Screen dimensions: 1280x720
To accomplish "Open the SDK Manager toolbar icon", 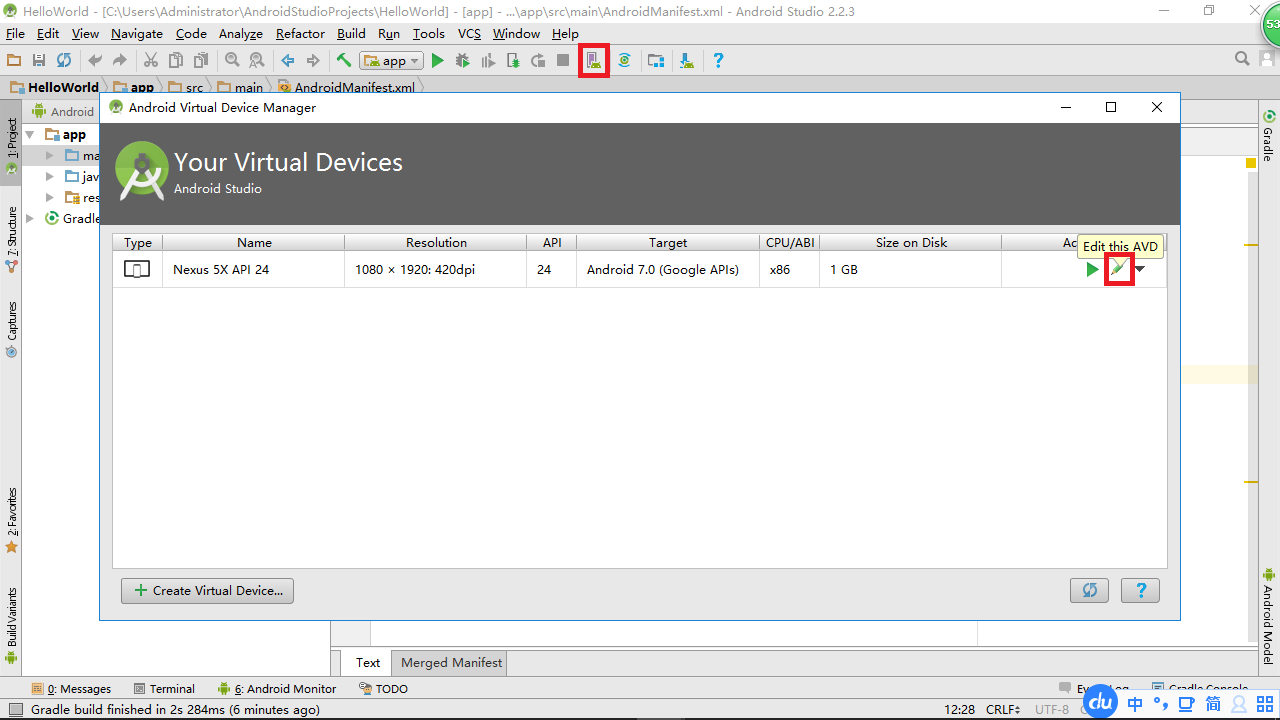I will pyautogui.click(x=687, y=60).
